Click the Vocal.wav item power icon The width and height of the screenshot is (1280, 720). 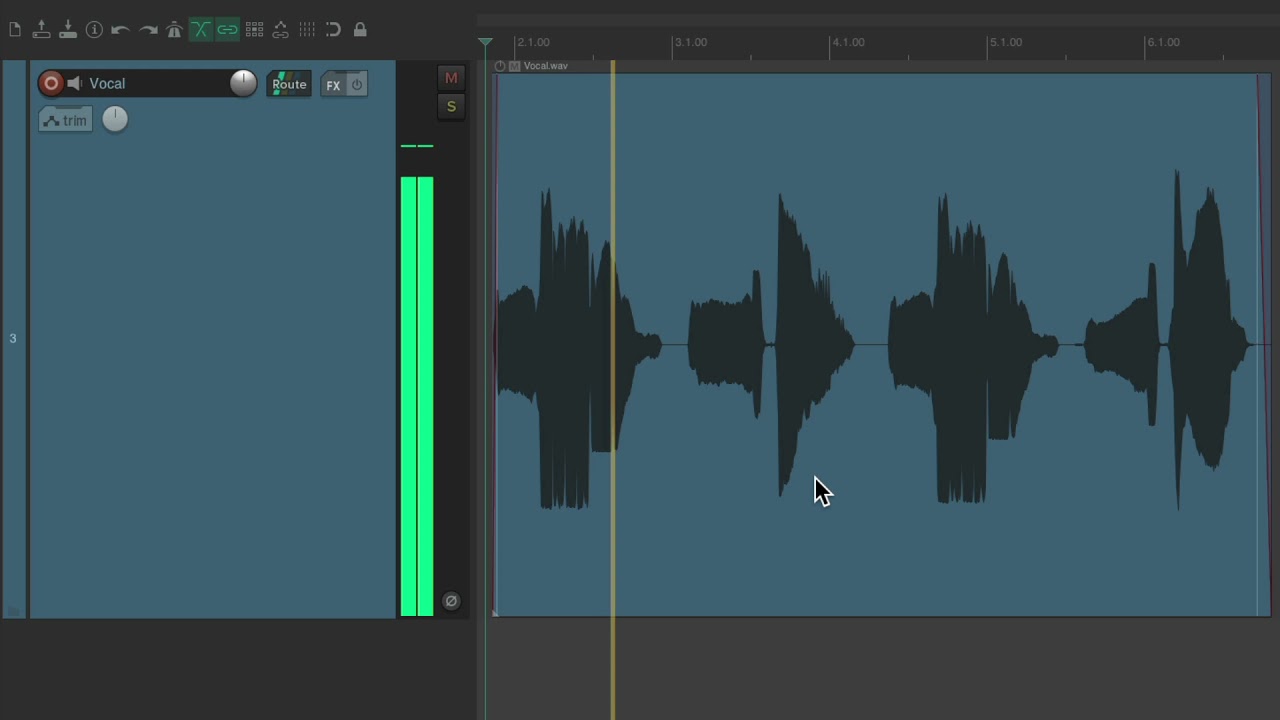click(x=500, y=66)
